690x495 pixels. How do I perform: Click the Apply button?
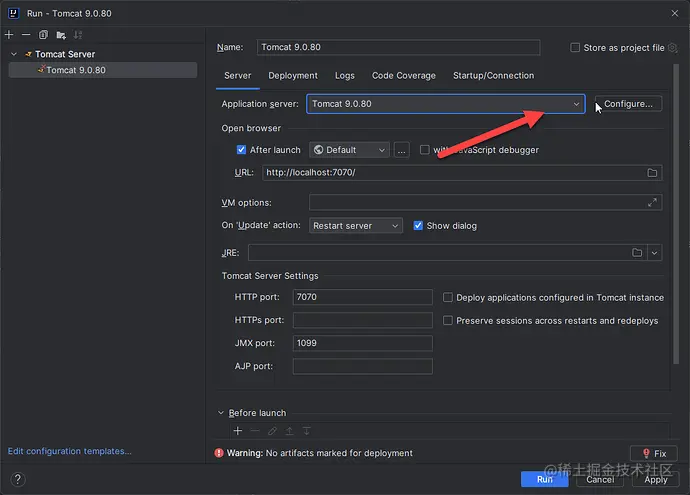[x=656, y=479]
